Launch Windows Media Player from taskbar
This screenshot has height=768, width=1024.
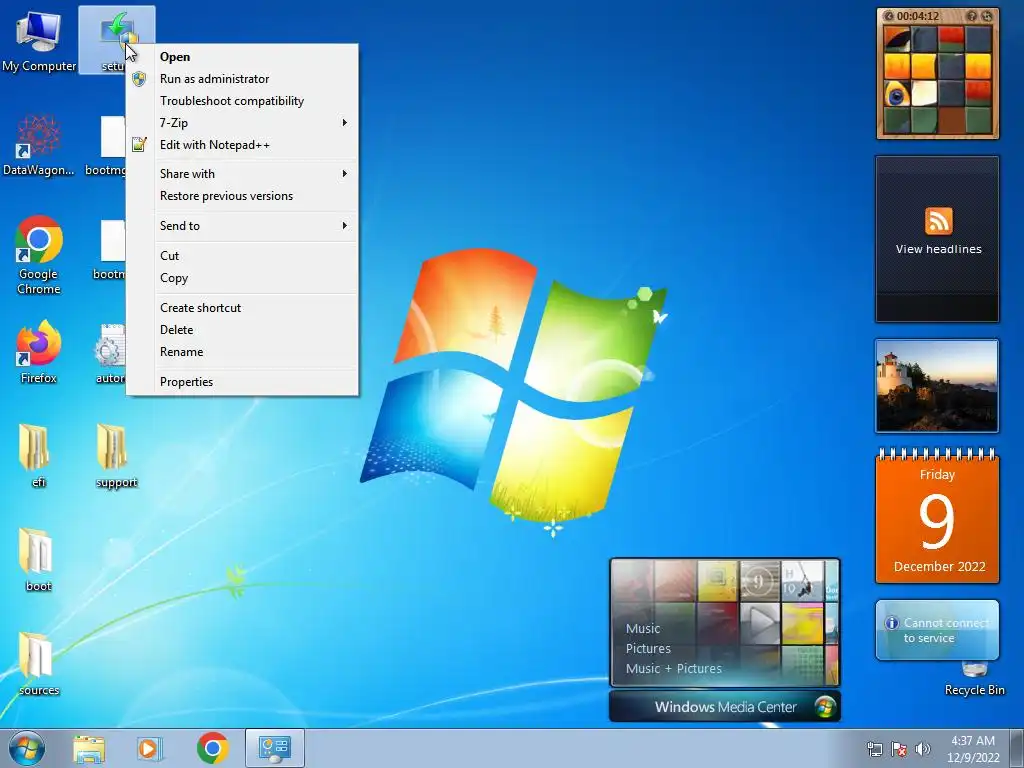coord(149,748)
